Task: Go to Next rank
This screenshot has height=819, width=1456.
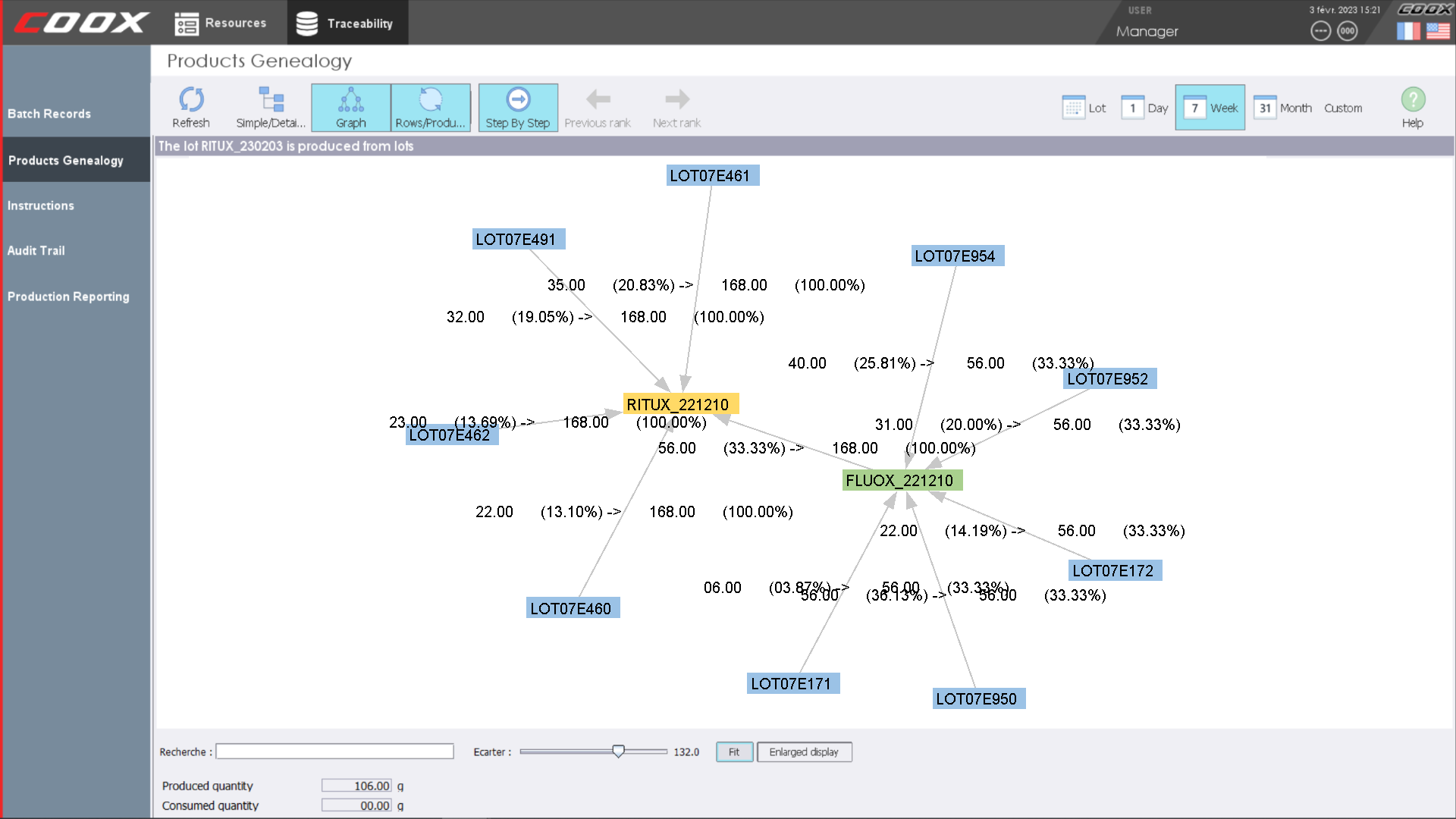Action: click(x=676, y=108)
